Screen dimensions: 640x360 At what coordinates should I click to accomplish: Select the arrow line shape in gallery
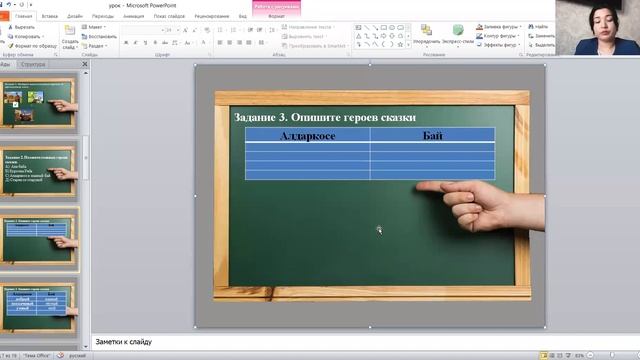375,28
